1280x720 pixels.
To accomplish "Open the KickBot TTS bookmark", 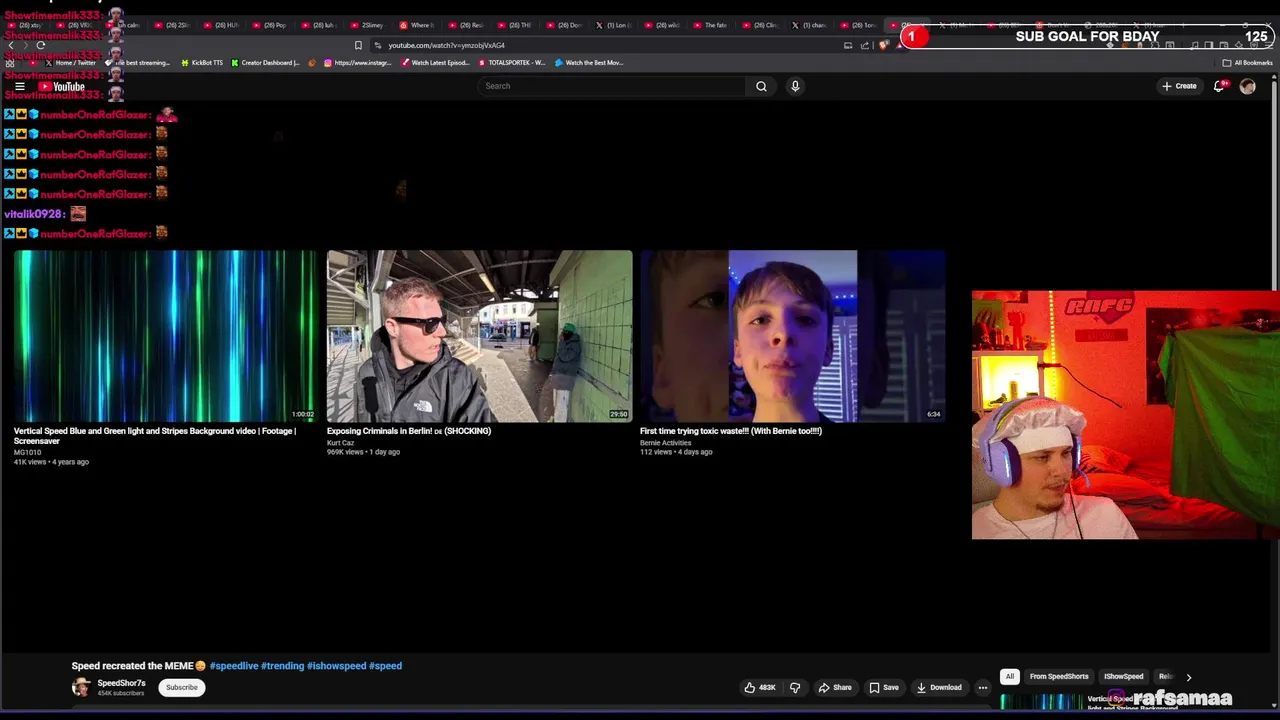I will coord(201,62).
